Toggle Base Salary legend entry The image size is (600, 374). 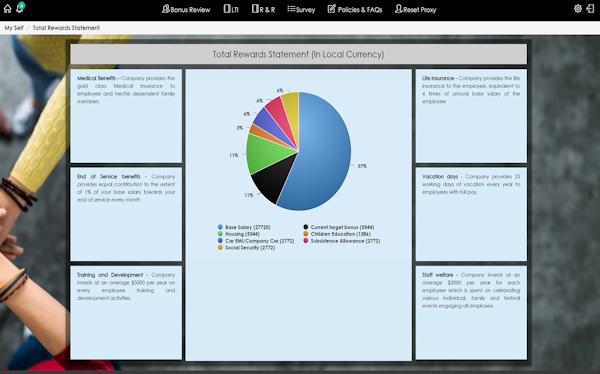point(244,227)
